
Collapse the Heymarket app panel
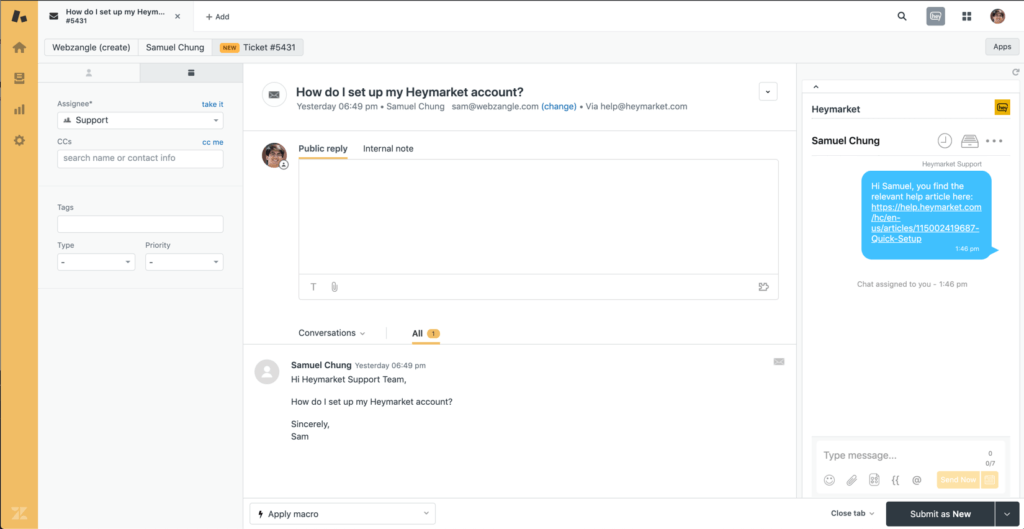tap(815, 87)
